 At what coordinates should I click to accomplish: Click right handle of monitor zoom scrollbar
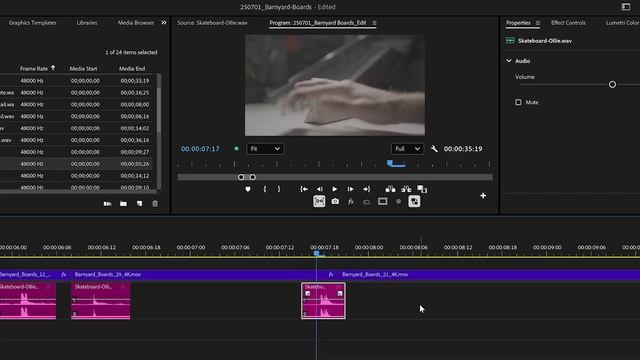[x=253, y=177]
